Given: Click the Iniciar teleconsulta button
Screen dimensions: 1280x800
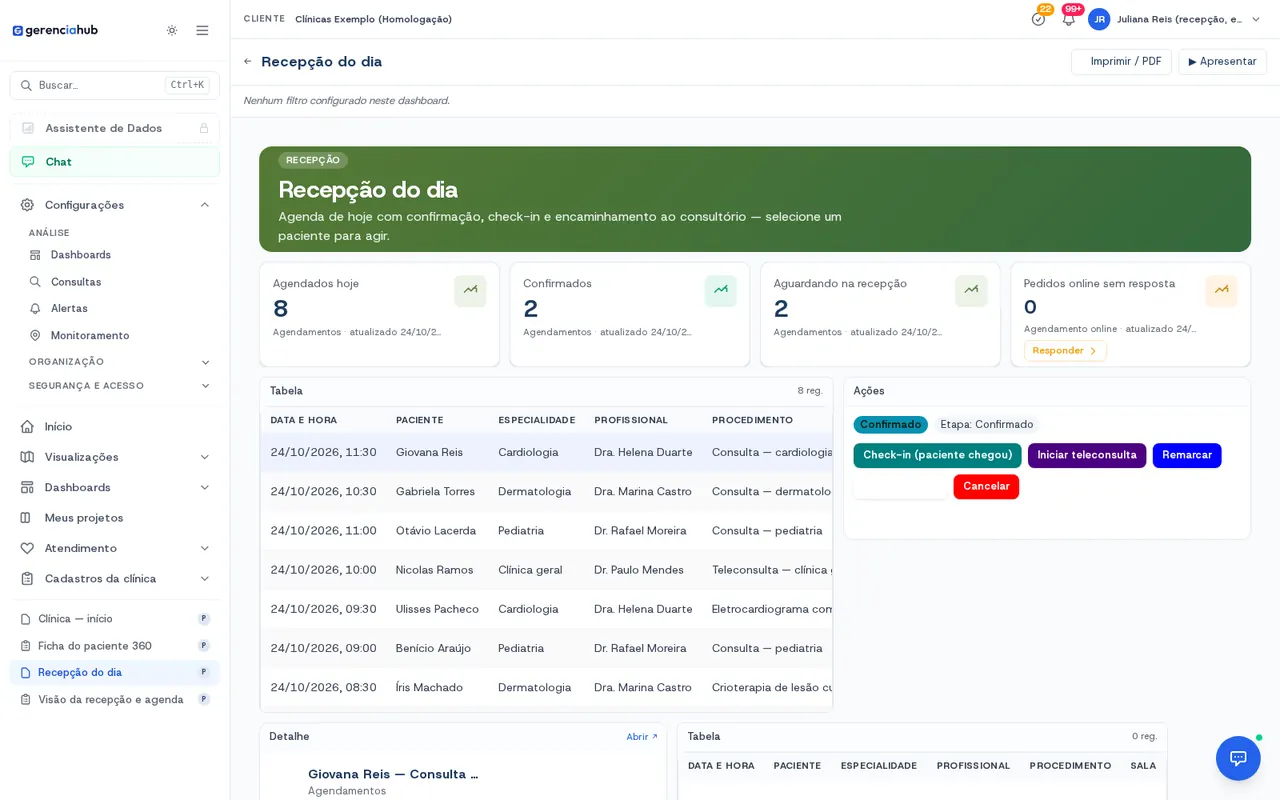Looking at the screenshot, I should (1087, 455).
